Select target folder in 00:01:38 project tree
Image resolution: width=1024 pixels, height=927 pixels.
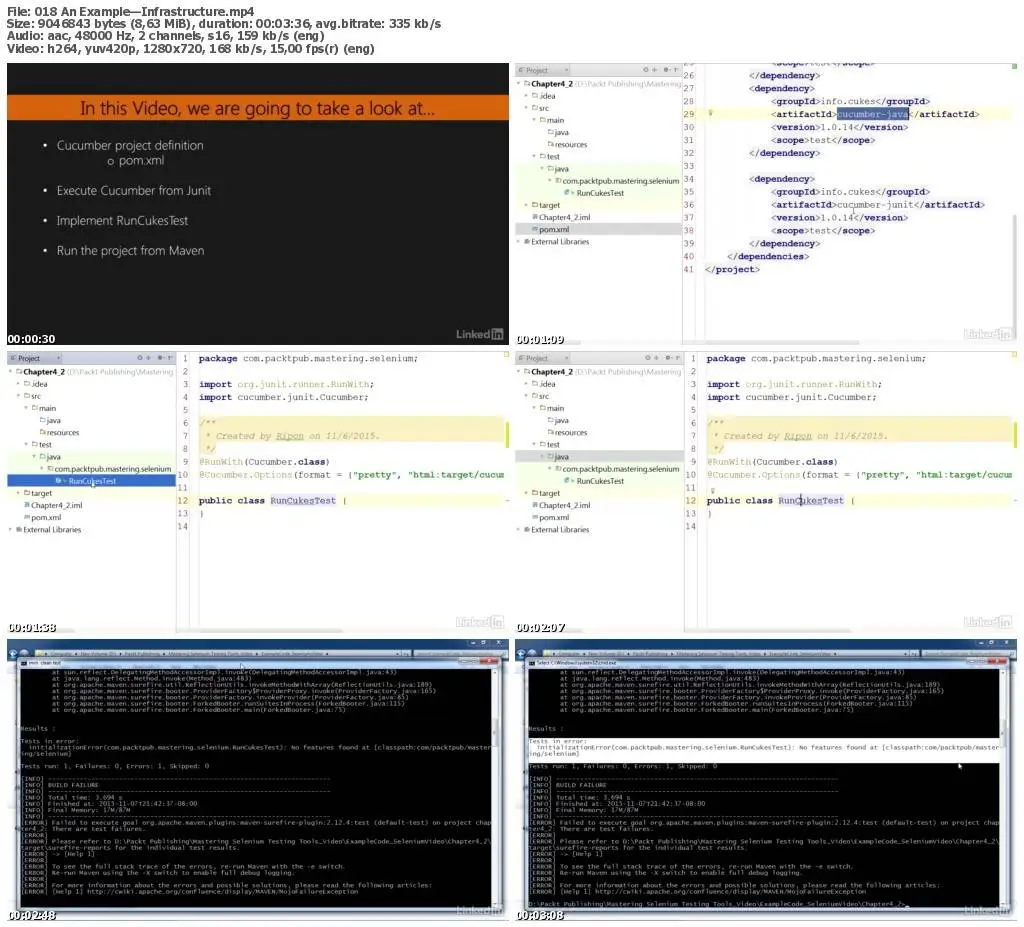tap(41, 493)
